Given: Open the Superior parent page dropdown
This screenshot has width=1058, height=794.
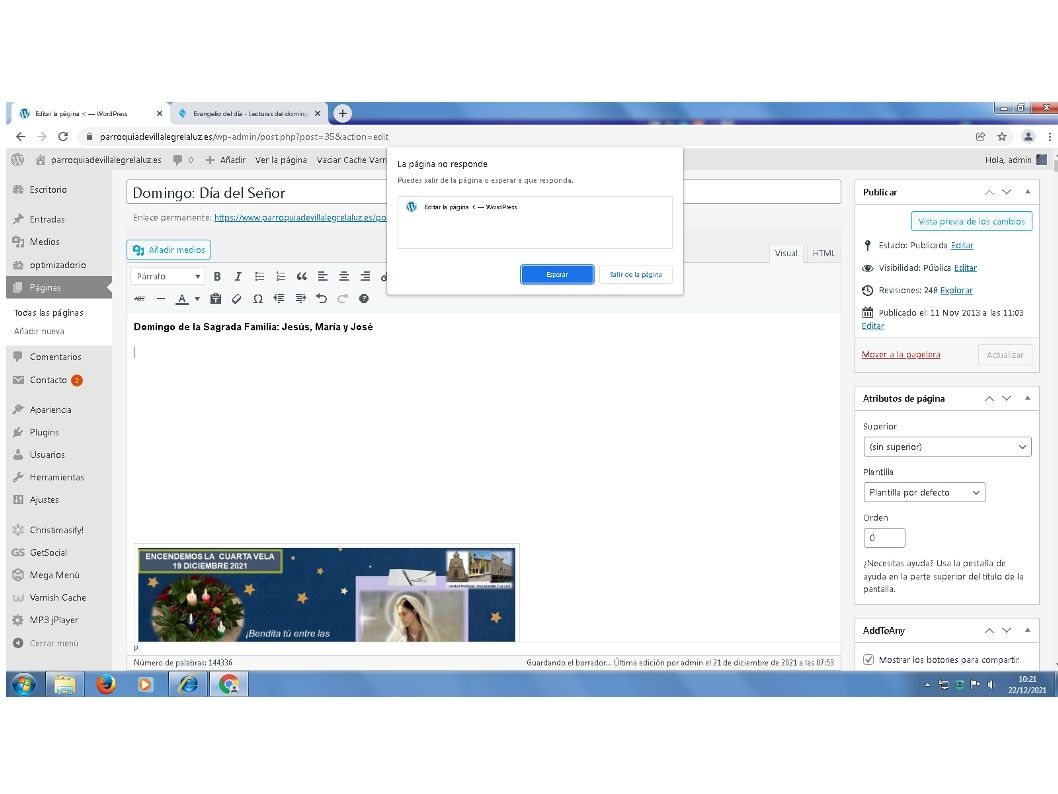Looking at the screenshot, I should [947, 447].
